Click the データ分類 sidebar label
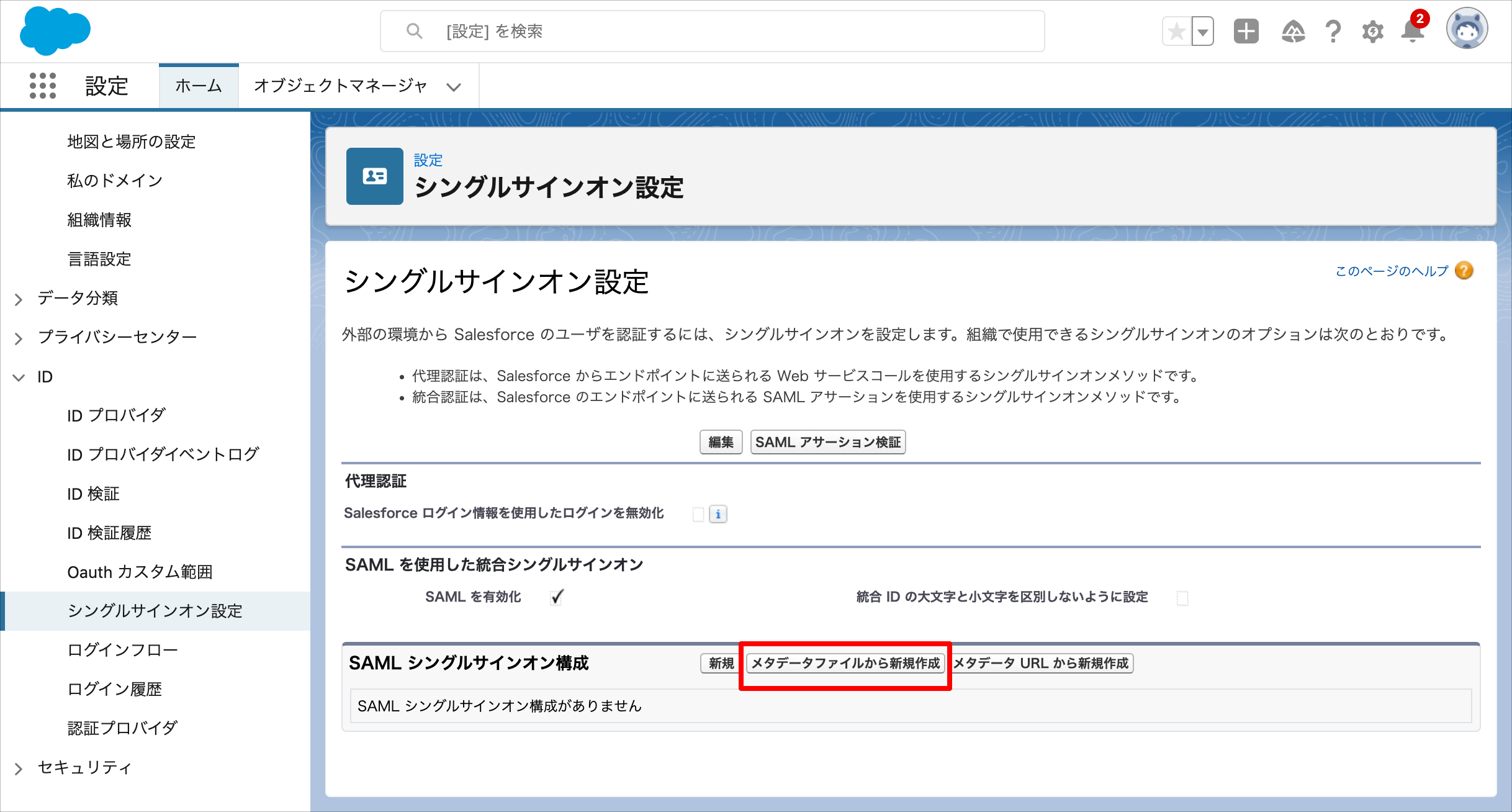1512x812 pixels. click(x=78, y=298)
